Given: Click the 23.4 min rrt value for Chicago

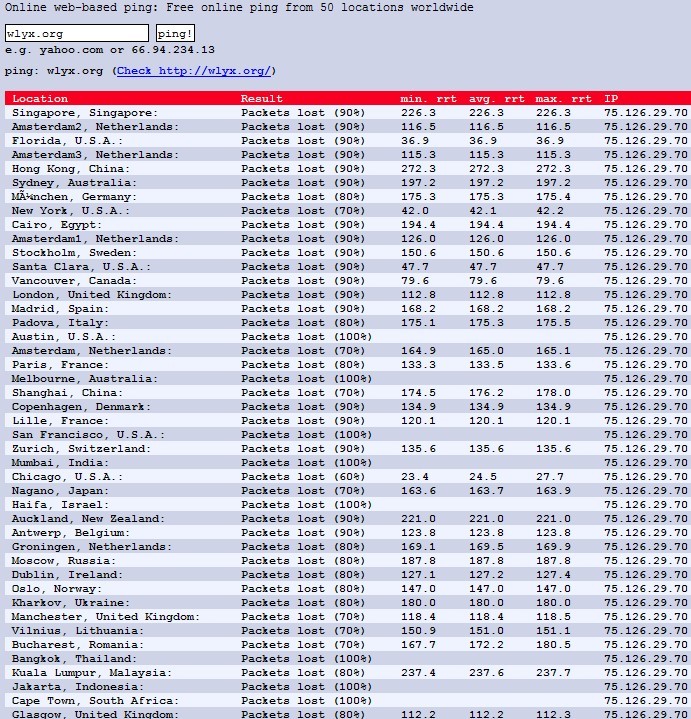Looking at the screenshot, I should point(415,476).
